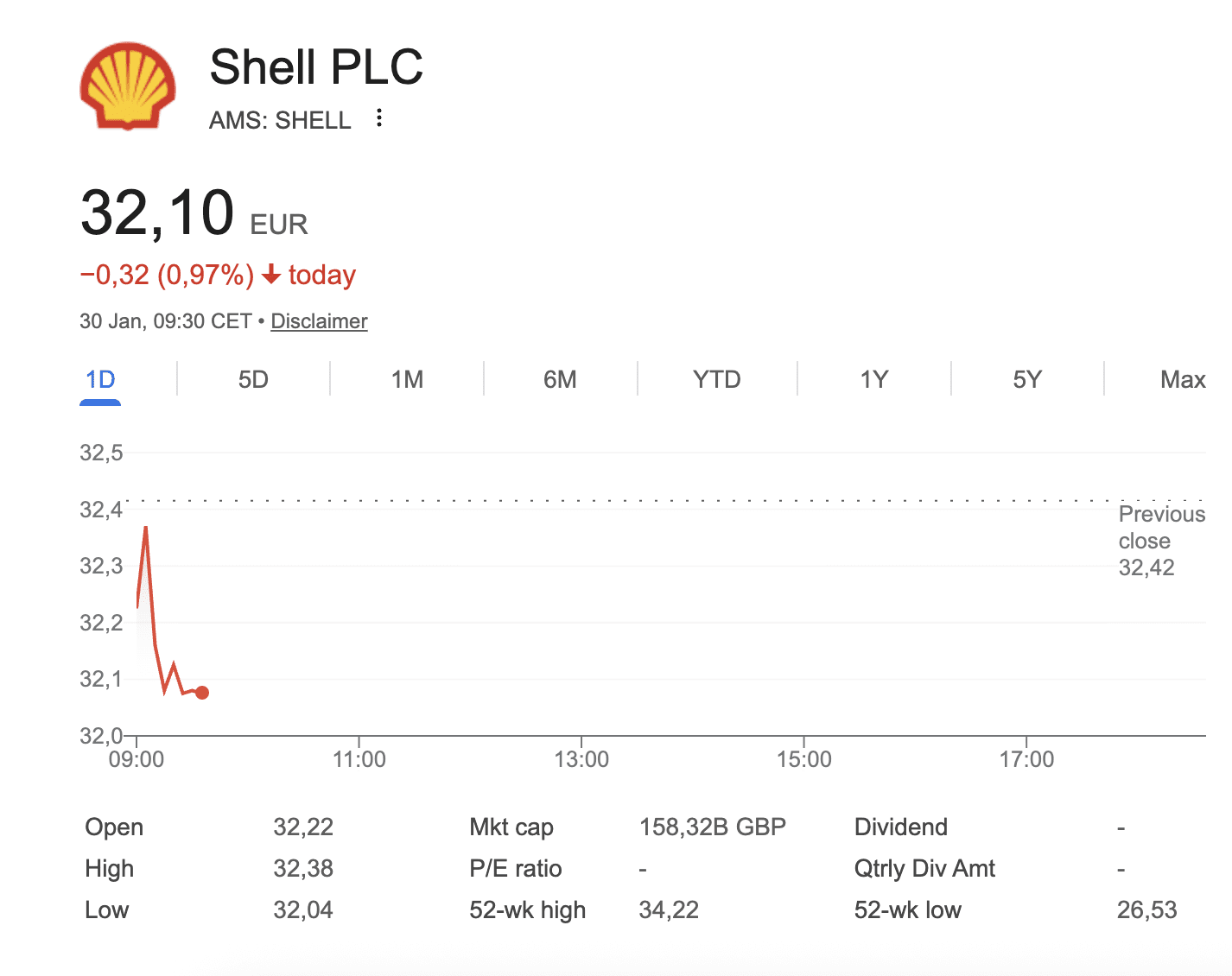Switch chart to 6M range
Image resolution: width=1232 pixels, height=976 pixels.
560,380
